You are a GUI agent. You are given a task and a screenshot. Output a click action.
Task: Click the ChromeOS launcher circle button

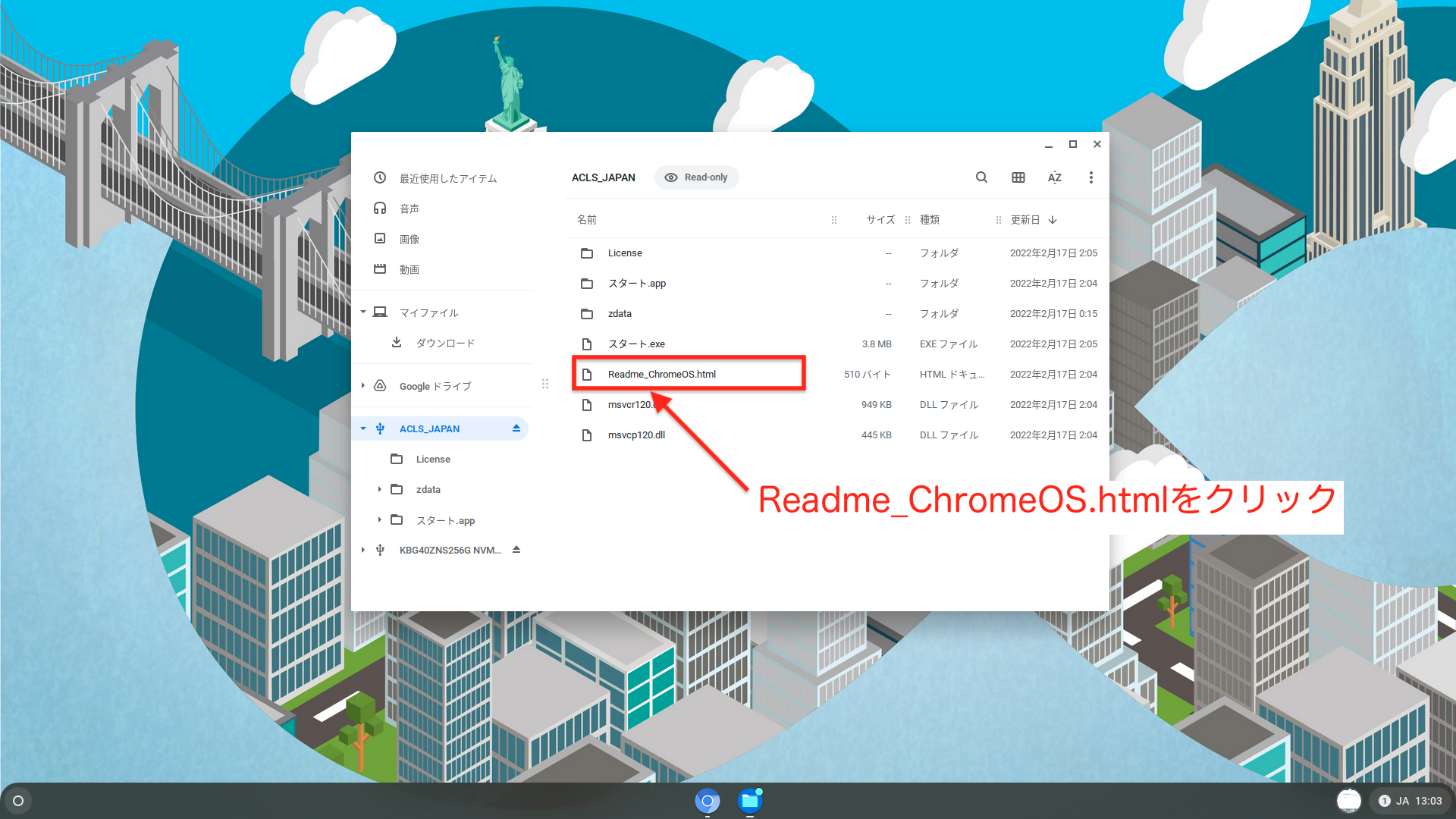click(x=18, y=801)
